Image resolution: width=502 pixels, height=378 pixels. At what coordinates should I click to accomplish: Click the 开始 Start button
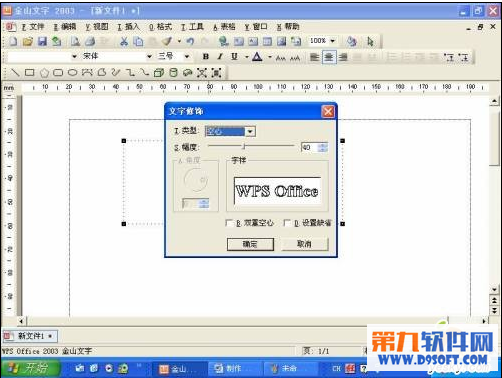[30, 368]
